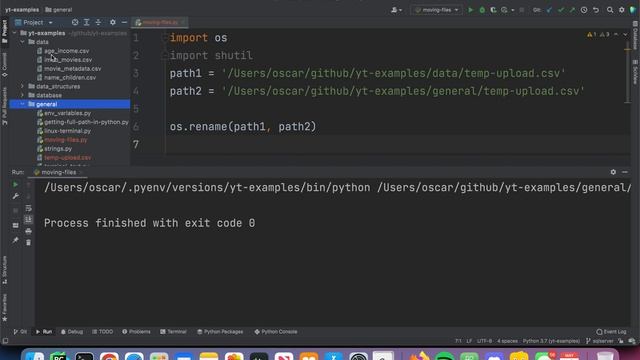Viewport: 640px width, 360px height.
Task: Select name_children.csv file
Action: pyautogui.click(x=70, y=78)
